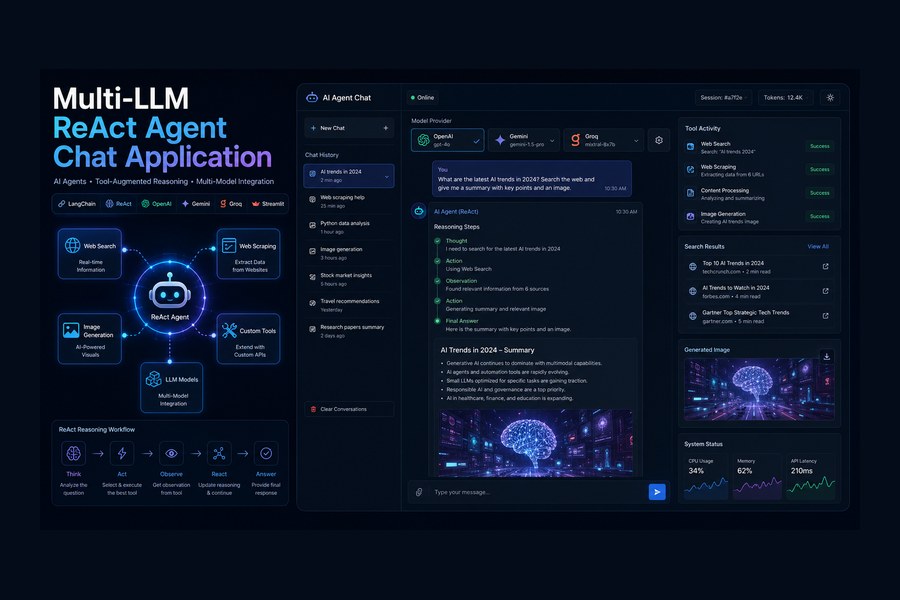Open model provider settings gear
The image size is (900, 600).
659,140
